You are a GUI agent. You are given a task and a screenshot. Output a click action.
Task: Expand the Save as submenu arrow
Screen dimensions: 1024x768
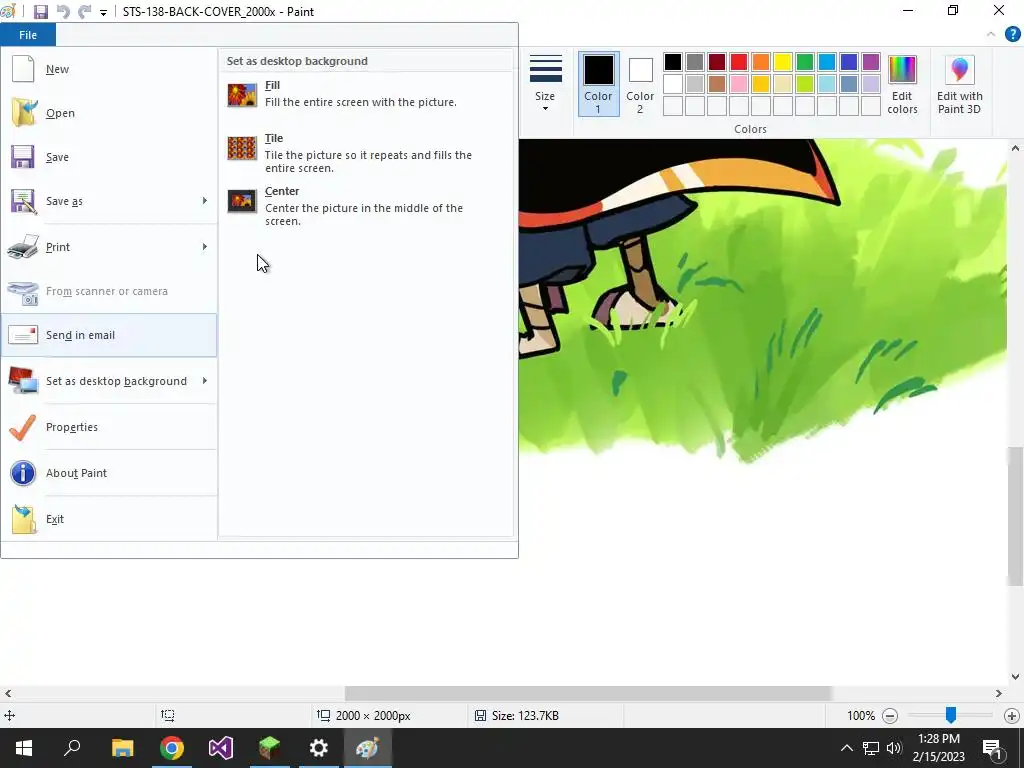point(204,200)
